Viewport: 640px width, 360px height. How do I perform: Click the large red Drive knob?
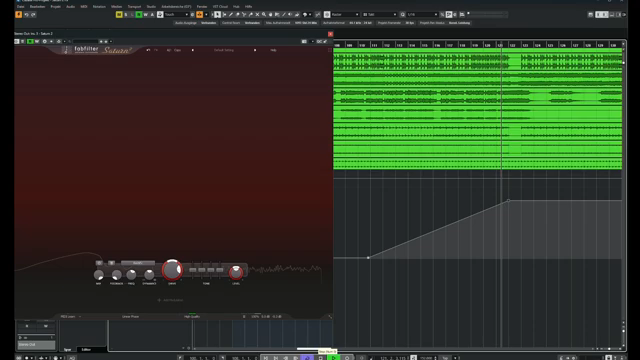click(x=172, y=270)
